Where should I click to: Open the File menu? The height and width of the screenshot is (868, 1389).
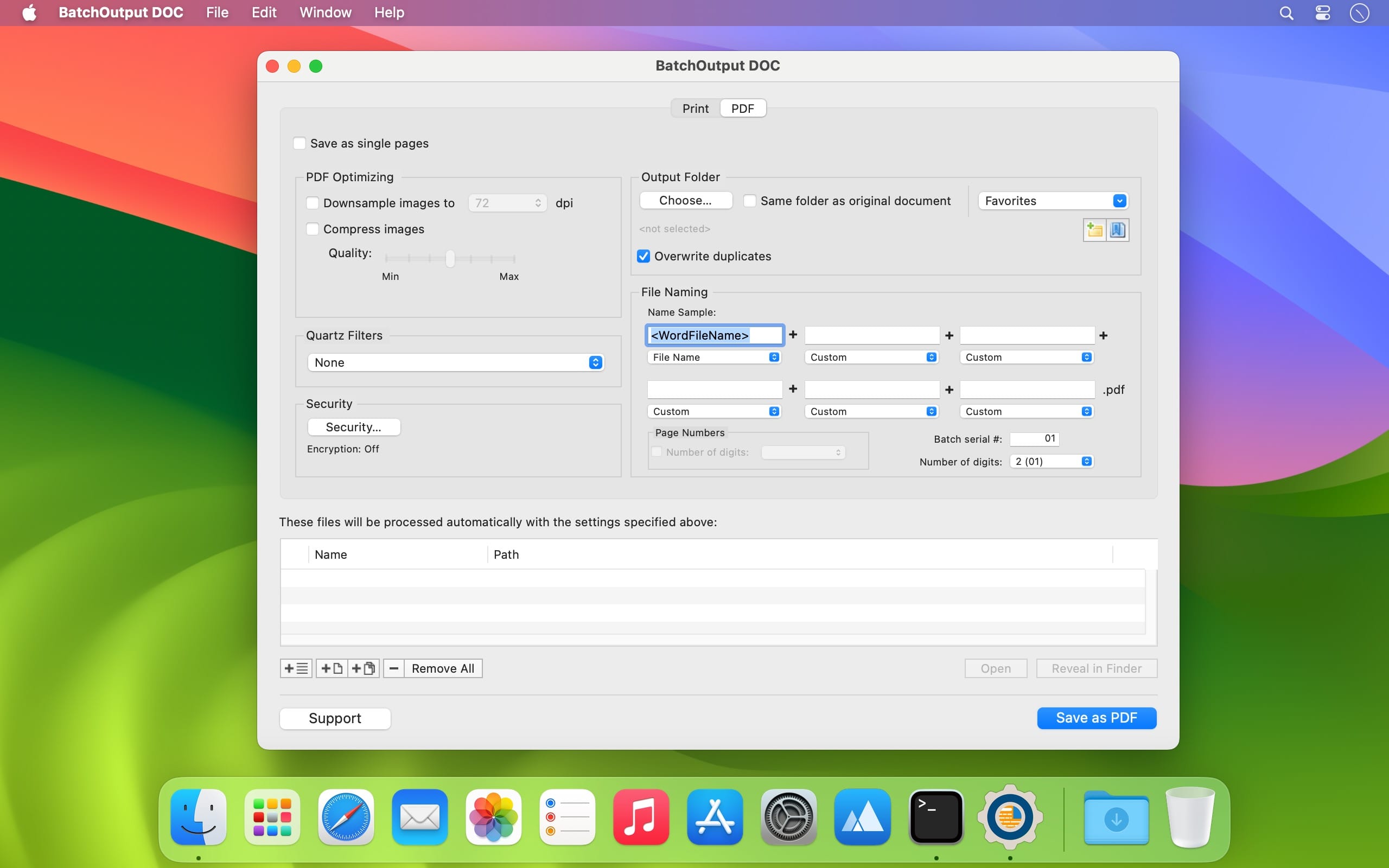pyautogui.click(x=218, y=12)
